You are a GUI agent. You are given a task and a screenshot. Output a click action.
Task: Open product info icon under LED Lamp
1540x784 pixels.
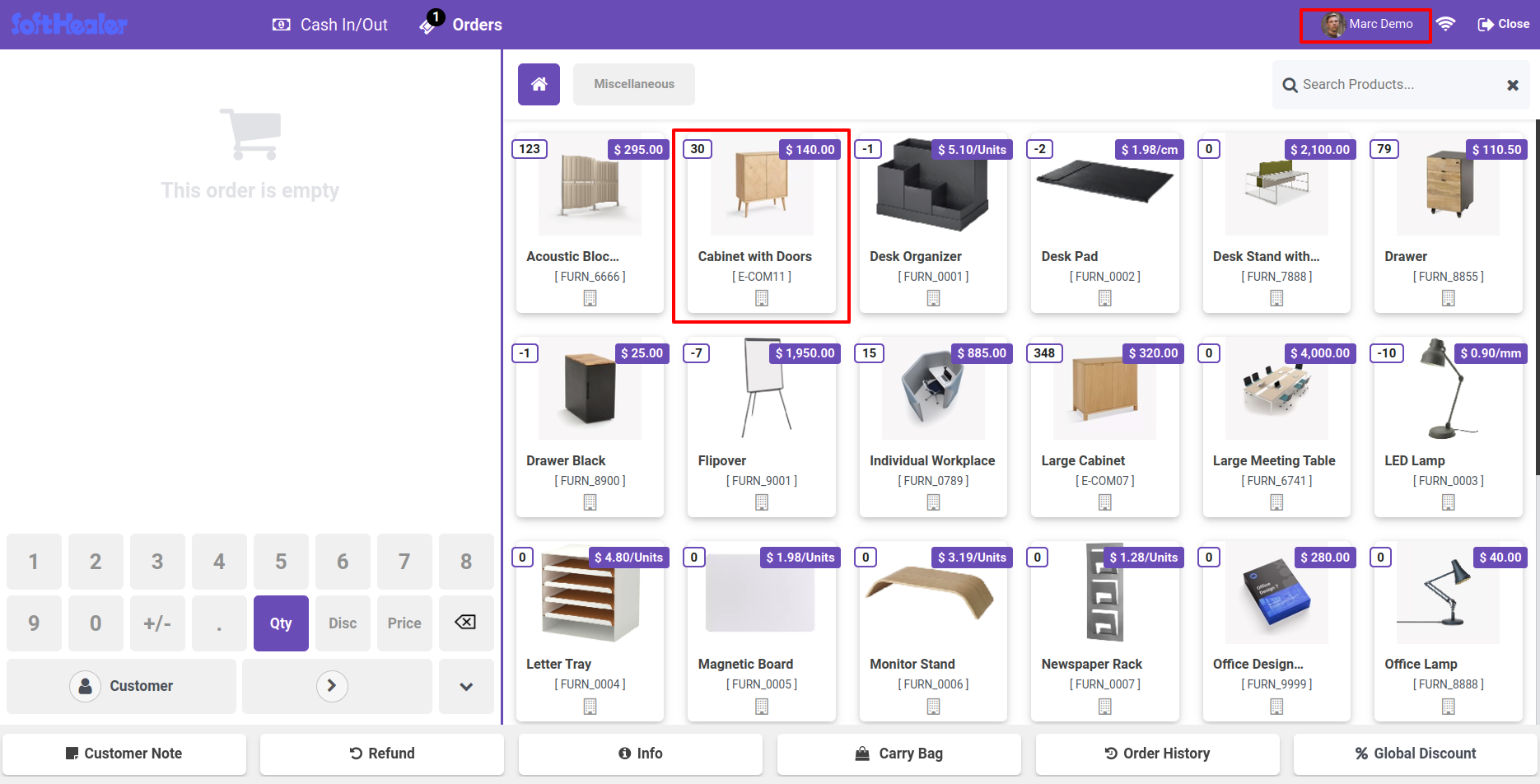click(1449, 502)
